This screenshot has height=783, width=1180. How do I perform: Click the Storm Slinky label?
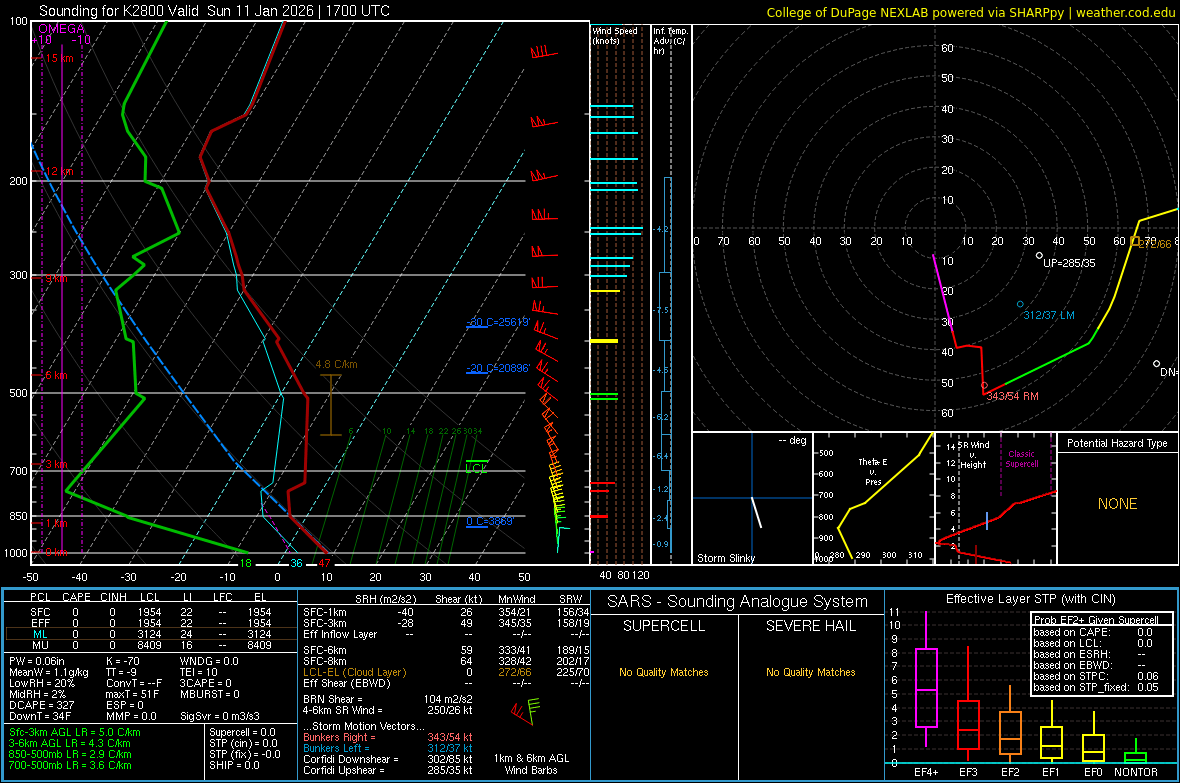[725, 558]
